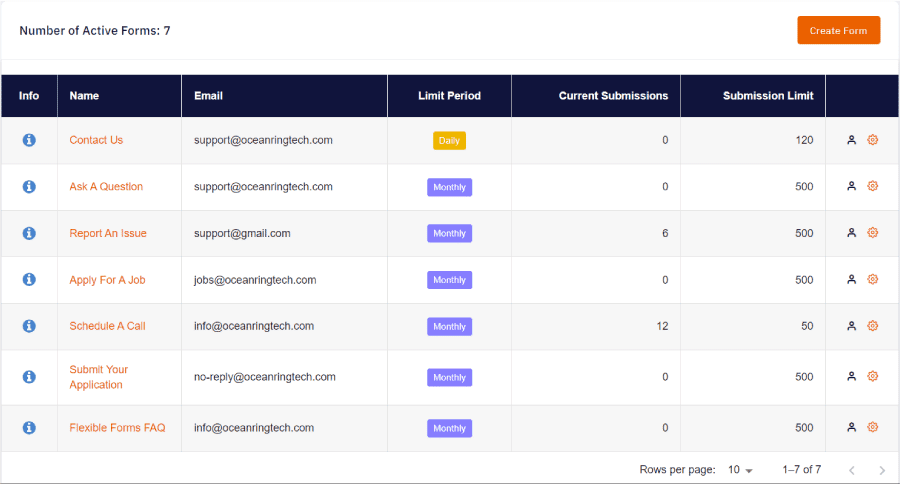
Task: Open info icon for Report An Issue row
Action: click(x=29, y=233)
